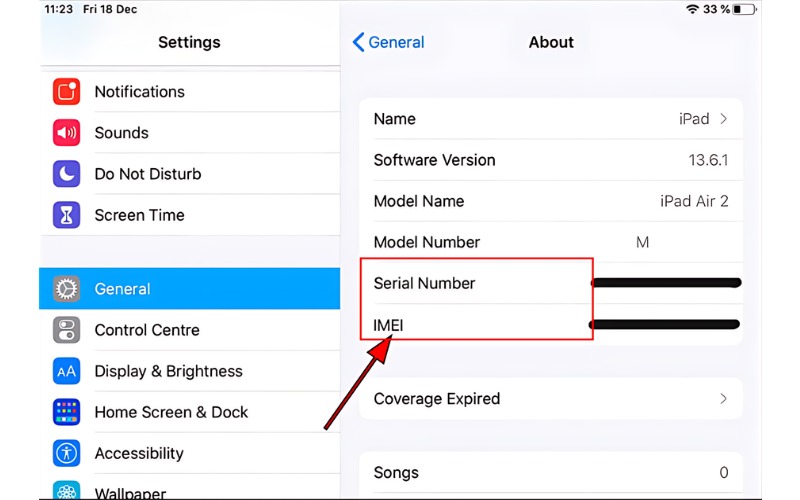Tap the IMEI row
The height and width of the screenshot is (500, 800).
point(551,324)
